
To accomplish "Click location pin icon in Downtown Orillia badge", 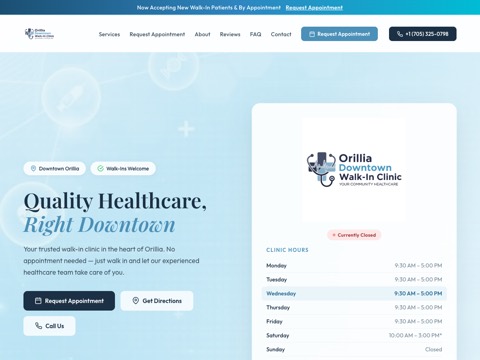I will pos(33,168).
